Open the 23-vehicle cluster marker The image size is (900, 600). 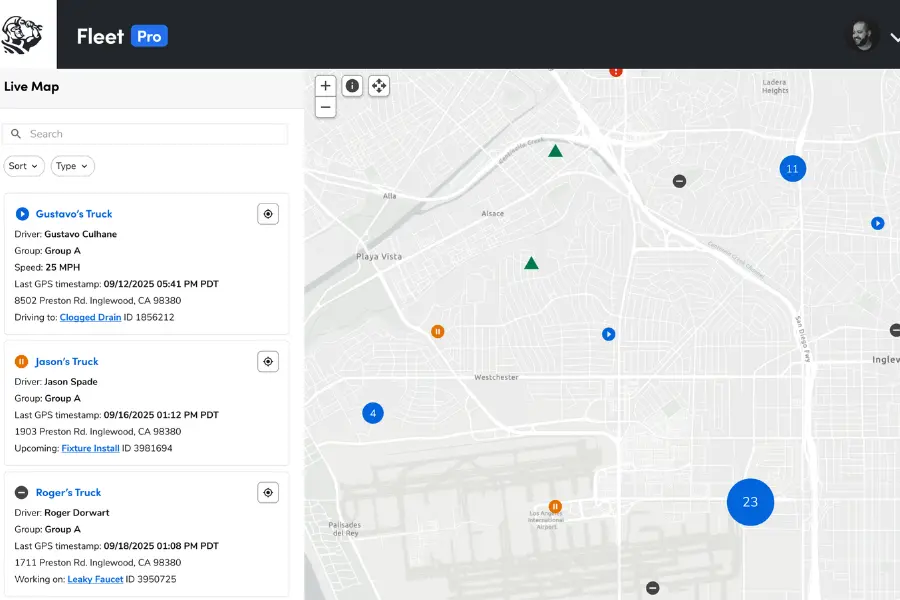[x=750, y=502]
